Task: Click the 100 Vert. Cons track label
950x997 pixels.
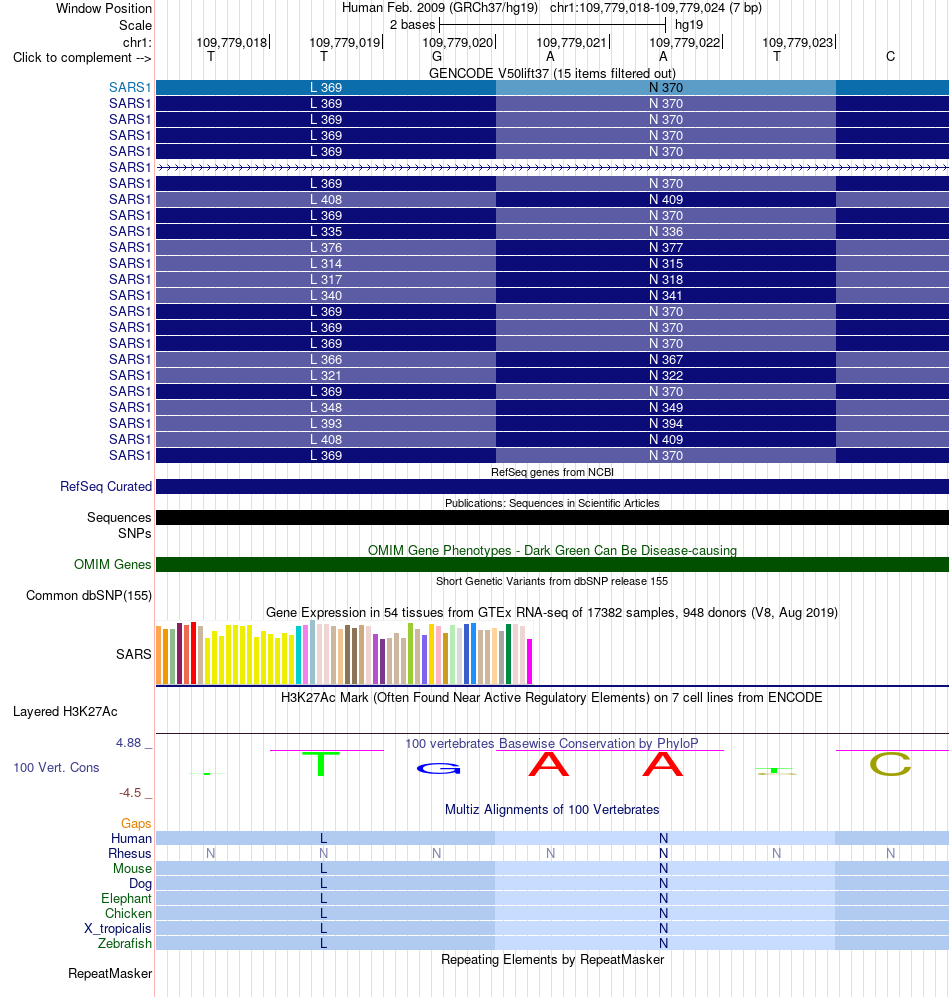Action: (x=56, y=767)
